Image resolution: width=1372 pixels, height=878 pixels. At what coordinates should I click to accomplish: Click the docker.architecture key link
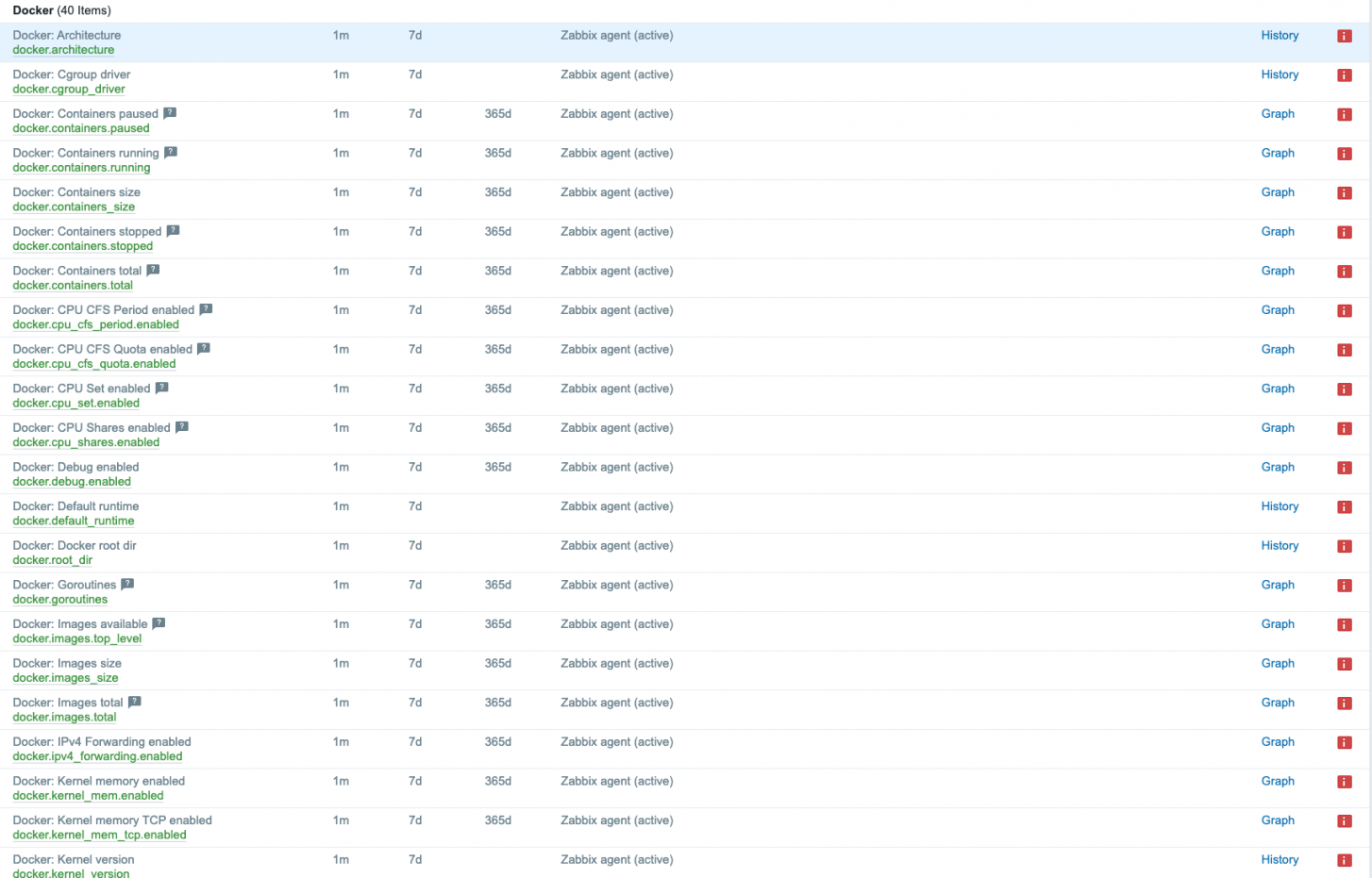click(x=63, y=50)
